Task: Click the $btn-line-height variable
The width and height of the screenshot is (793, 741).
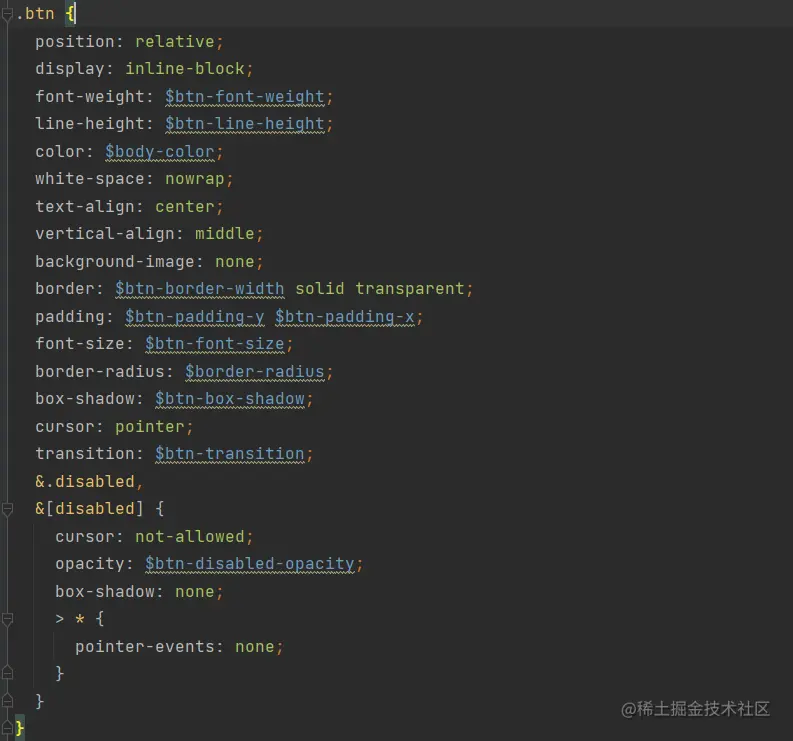Action: pyautogui.click(x=244, y=124)
